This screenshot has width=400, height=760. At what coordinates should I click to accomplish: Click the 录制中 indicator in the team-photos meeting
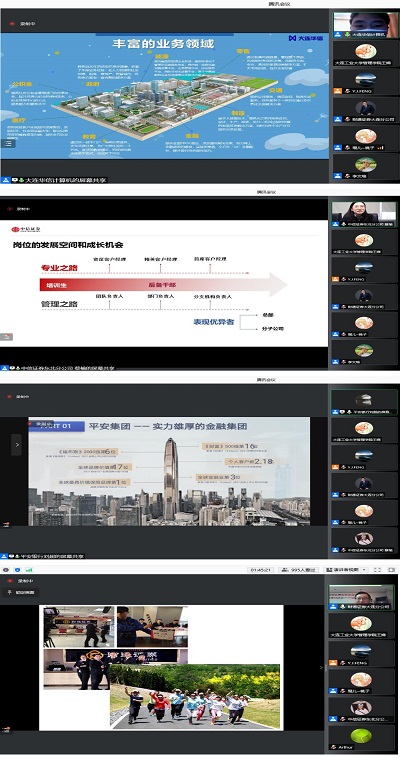pos(19,580)
